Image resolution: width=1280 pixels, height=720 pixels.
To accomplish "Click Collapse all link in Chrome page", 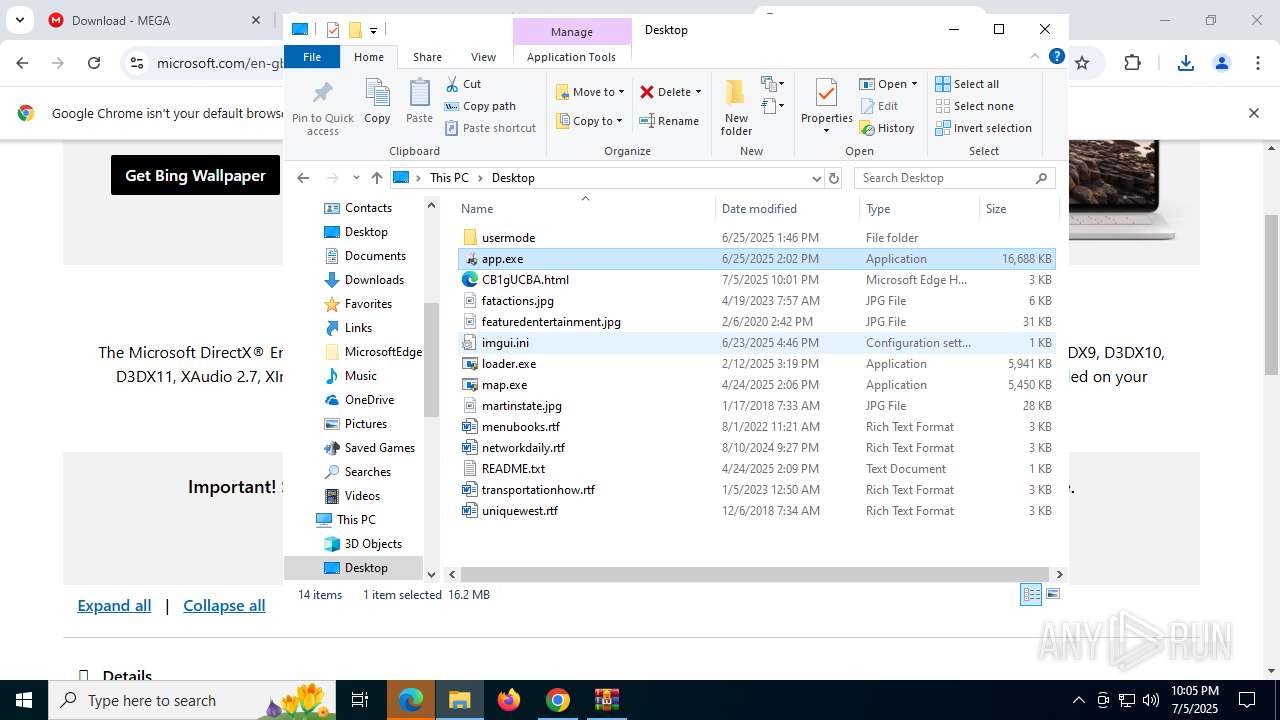I will pyautogui.click(x=224, y=605).
